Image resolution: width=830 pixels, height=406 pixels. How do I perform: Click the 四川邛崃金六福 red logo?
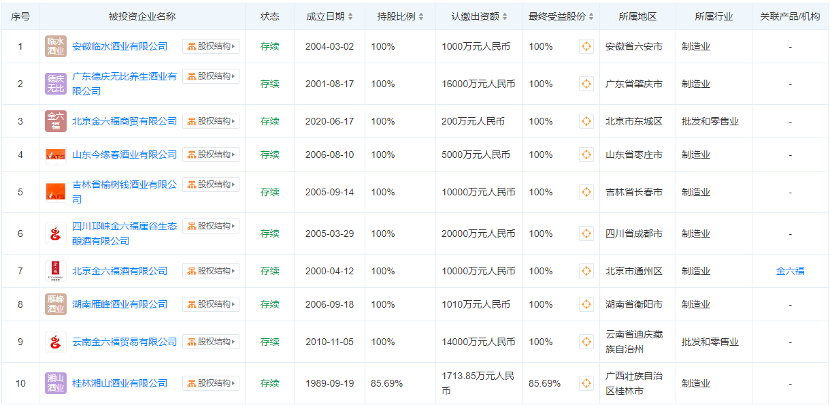[56, 233]
